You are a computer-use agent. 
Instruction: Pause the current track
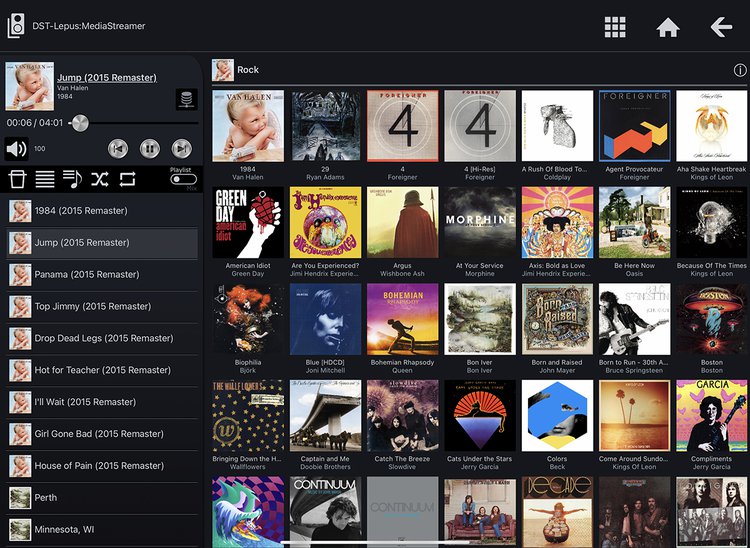149,149
